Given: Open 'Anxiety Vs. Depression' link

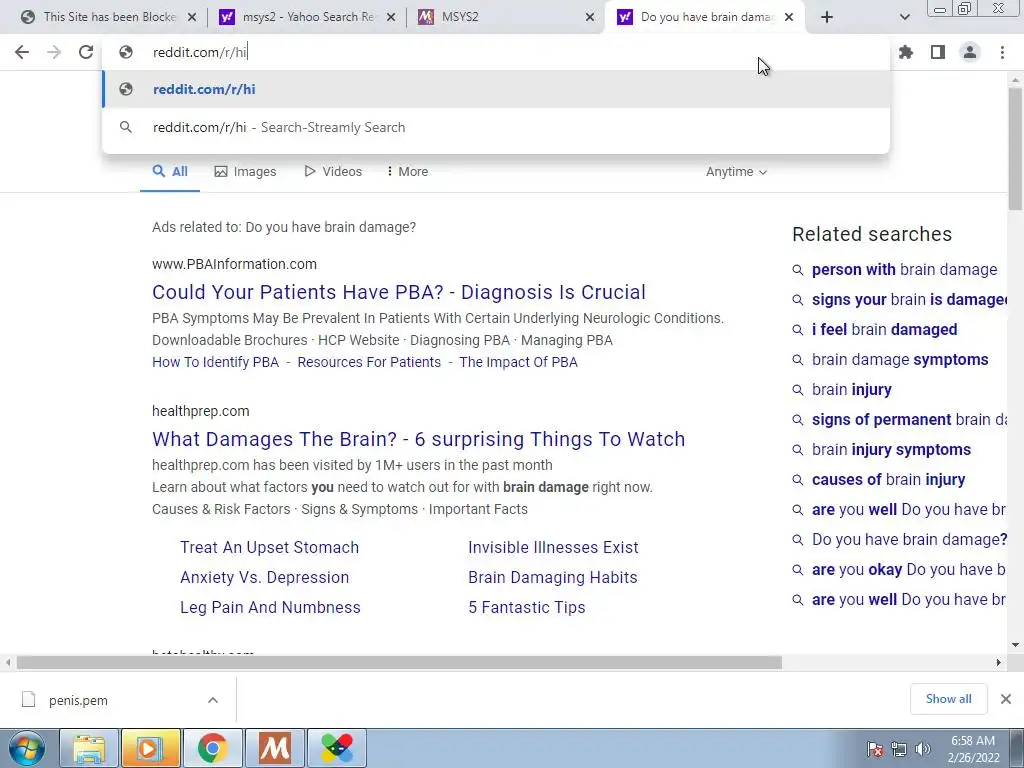Looking at the screenshot, I should (264, 577).
